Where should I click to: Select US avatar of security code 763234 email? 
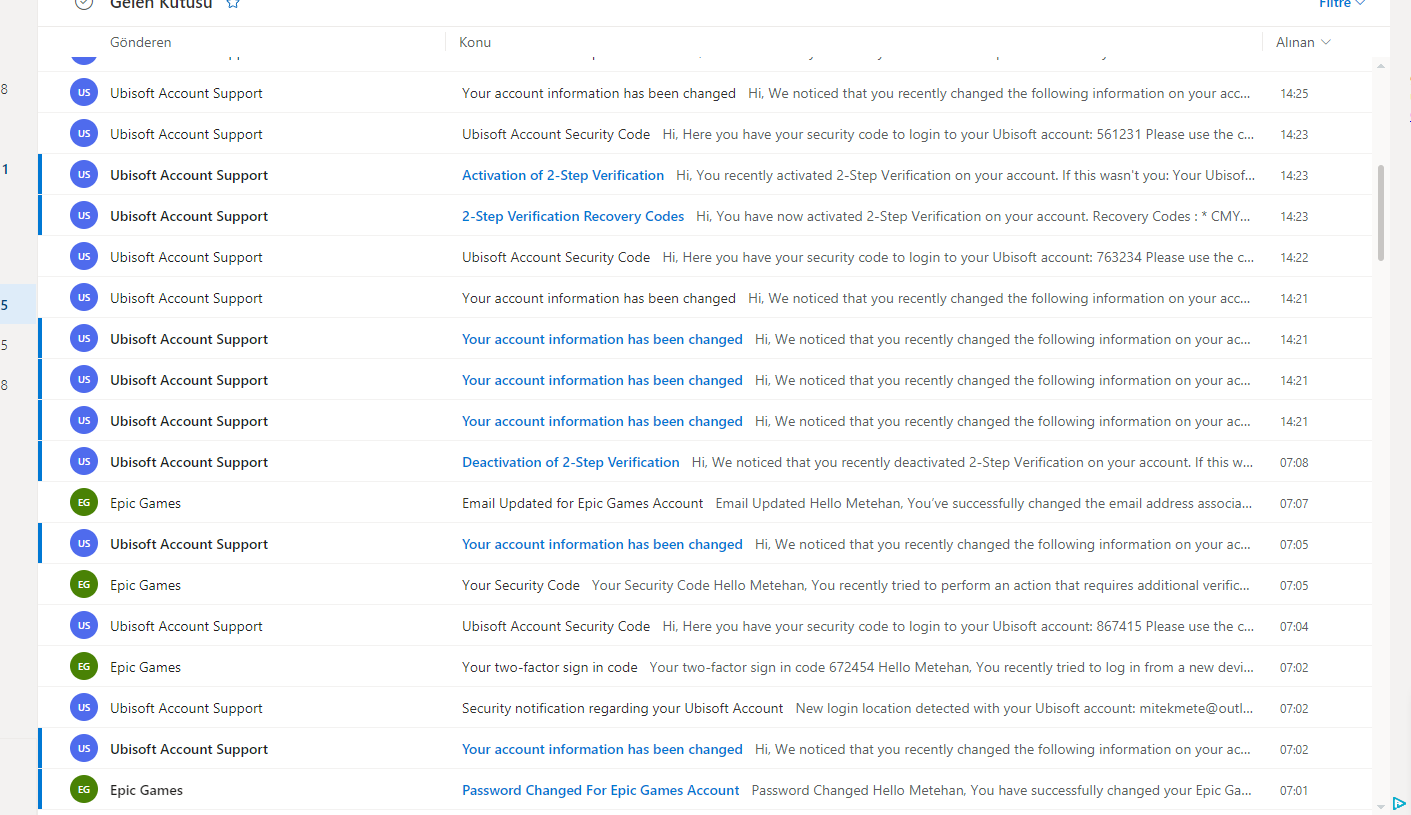pyautogui.click(x=84, y=256)
